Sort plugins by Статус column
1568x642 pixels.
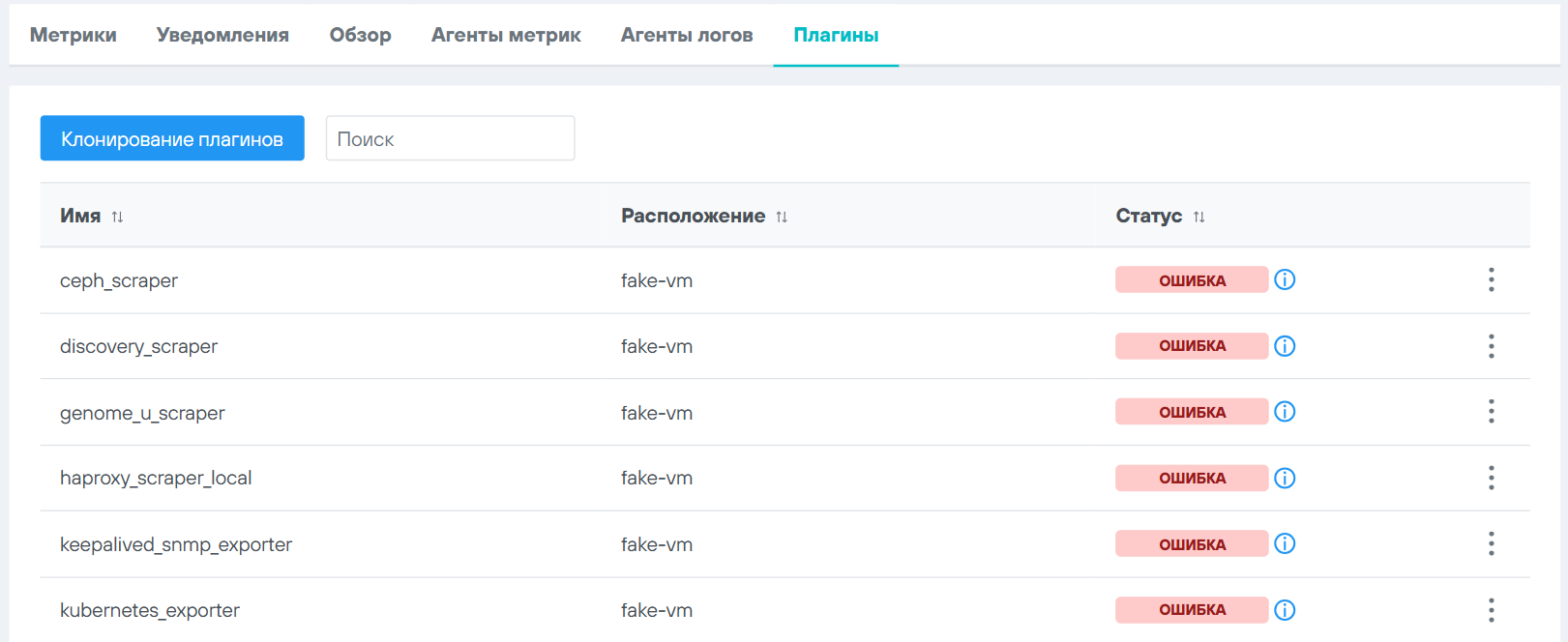(1198, 217)
